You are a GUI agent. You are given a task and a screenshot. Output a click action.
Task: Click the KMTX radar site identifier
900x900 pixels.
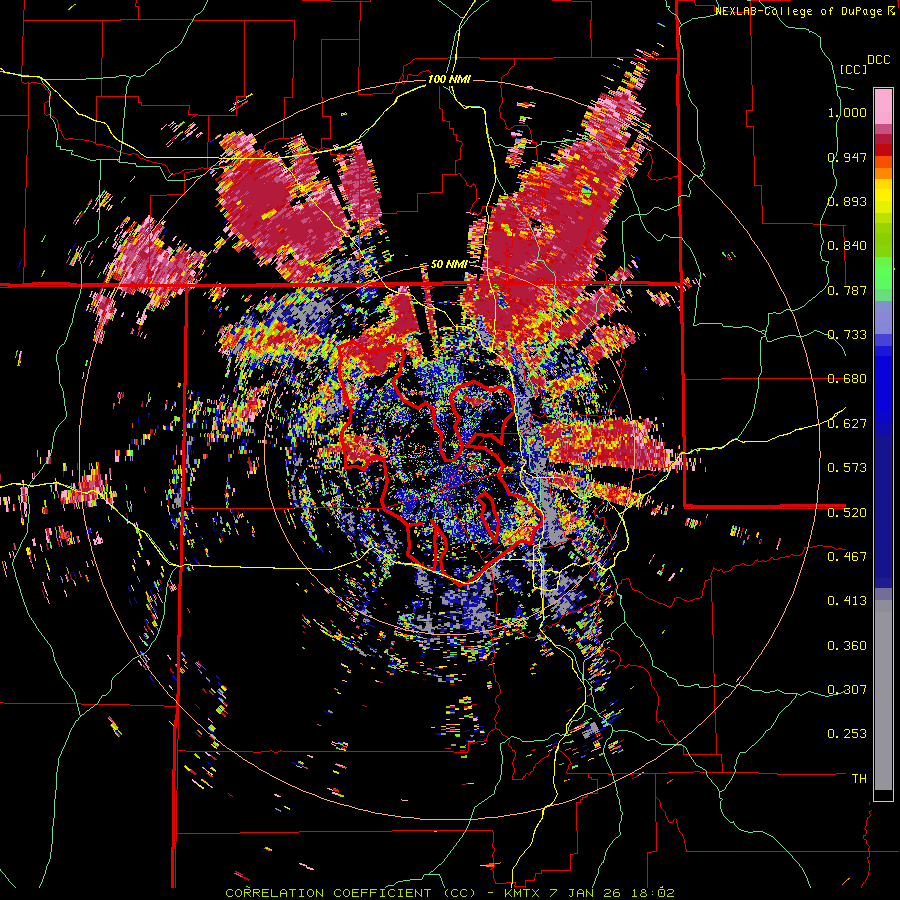pyautogui.click(x=523, y=893)
